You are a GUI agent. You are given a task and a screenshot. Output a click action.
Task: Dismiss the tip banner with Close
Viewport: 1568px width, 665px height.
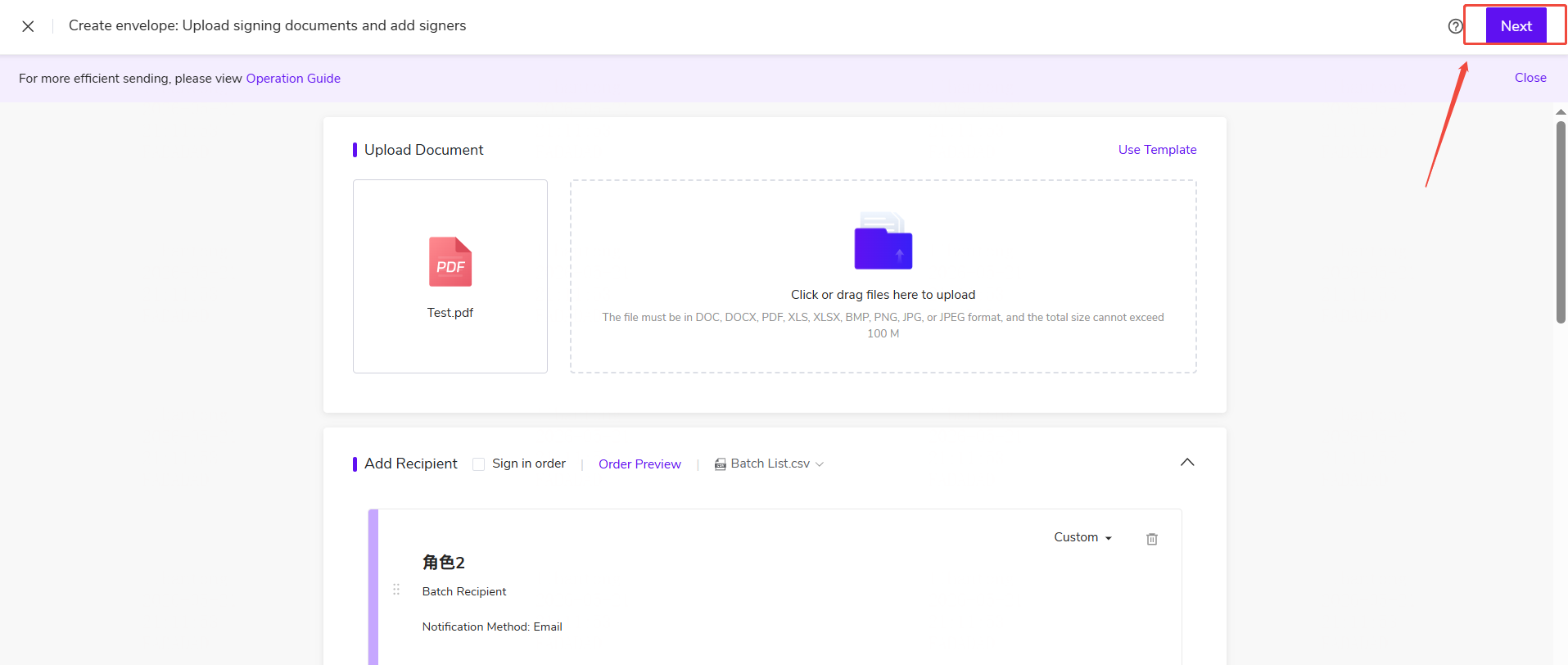[1530, 78]
